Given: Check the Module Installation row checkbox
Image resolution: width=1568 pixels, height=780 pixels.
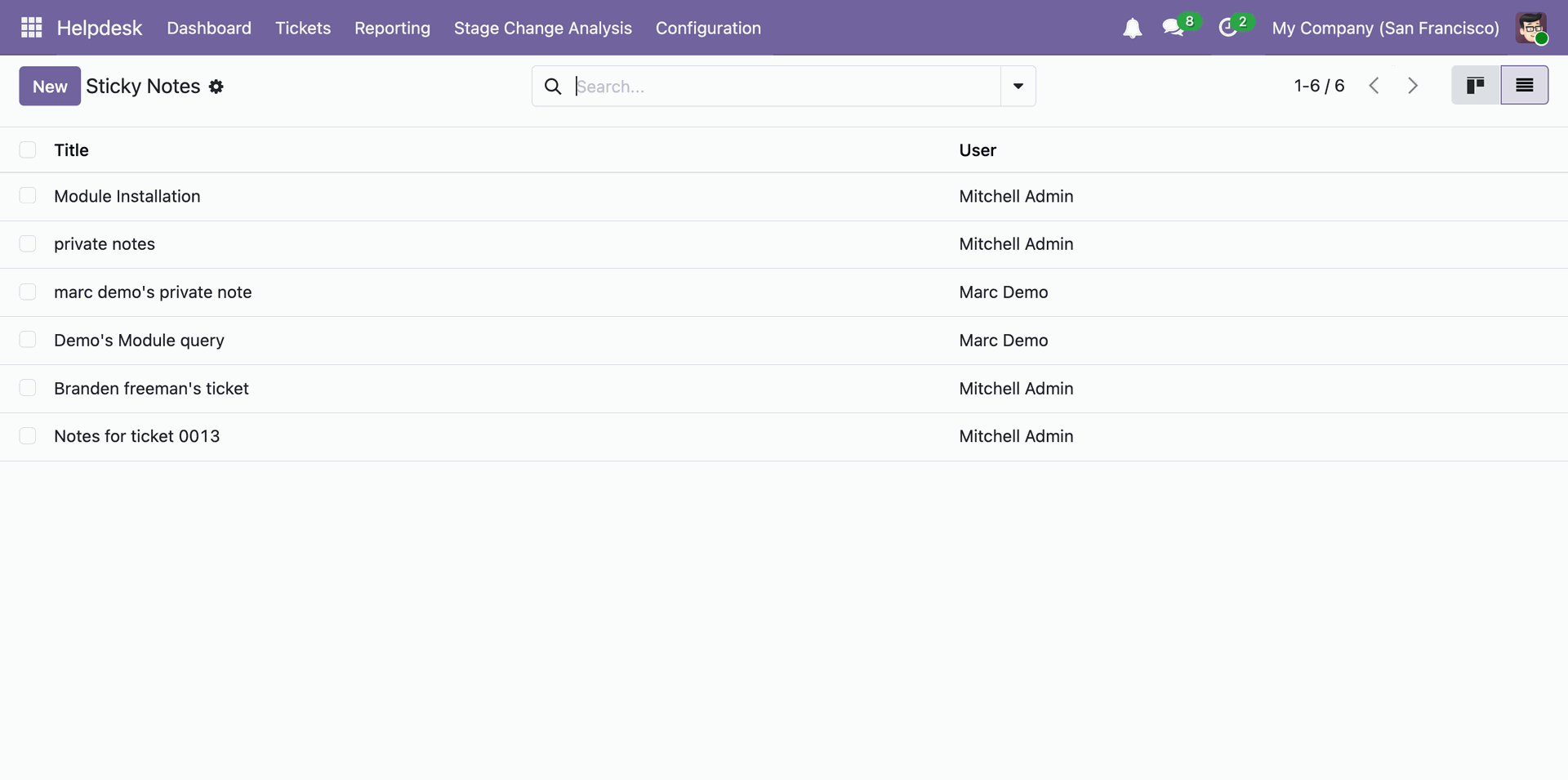Looking at the screenshot, I should click(x=28, y=196).
